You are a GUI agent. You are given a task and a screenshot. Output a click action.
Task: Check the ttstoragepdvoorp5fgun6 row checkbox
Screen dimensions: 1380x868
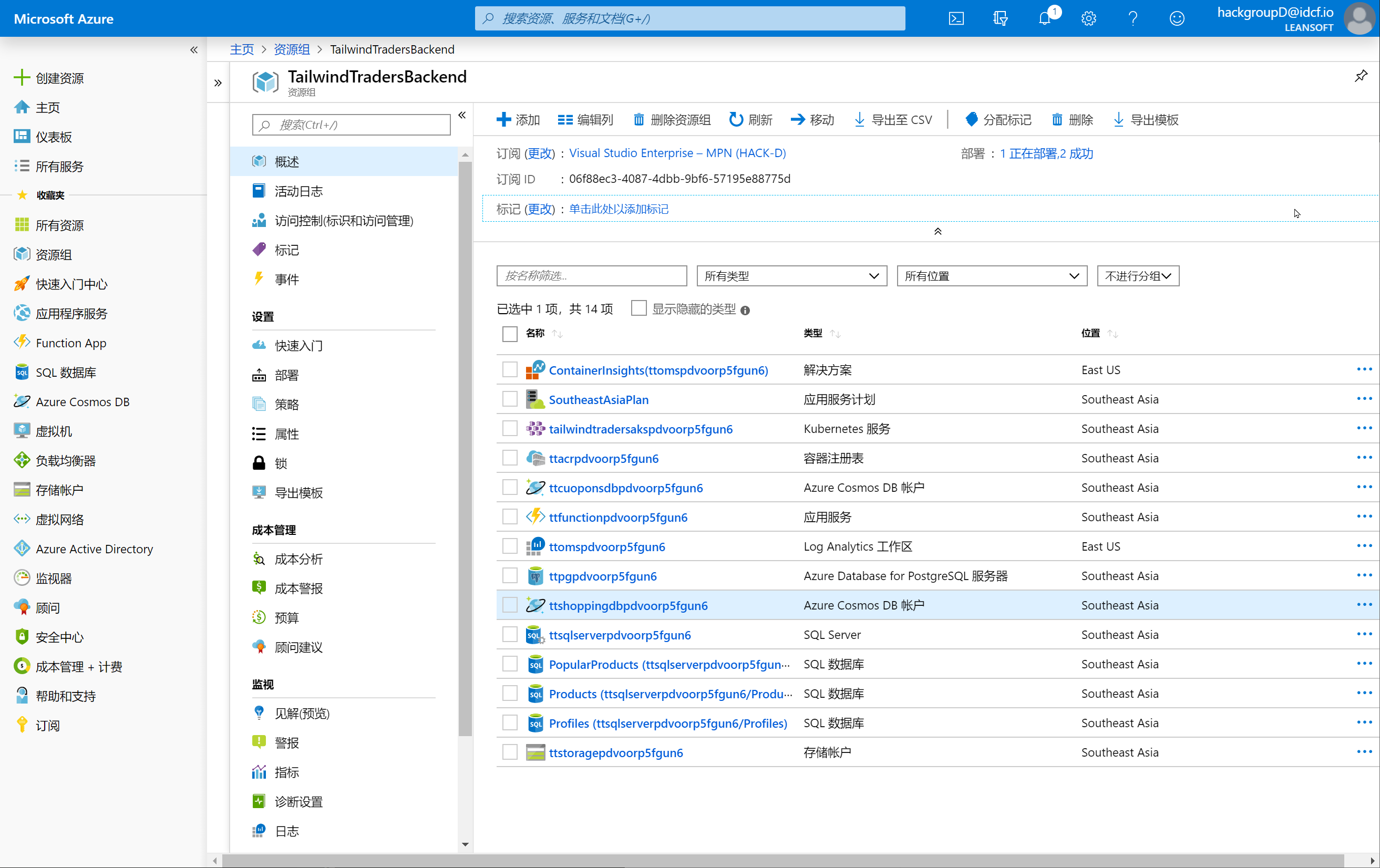509,752
